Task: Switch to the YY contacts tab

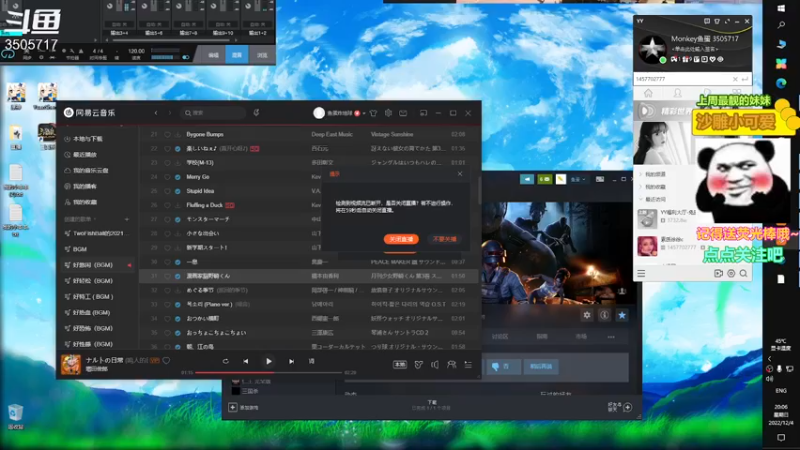Action: click(678, 93)
